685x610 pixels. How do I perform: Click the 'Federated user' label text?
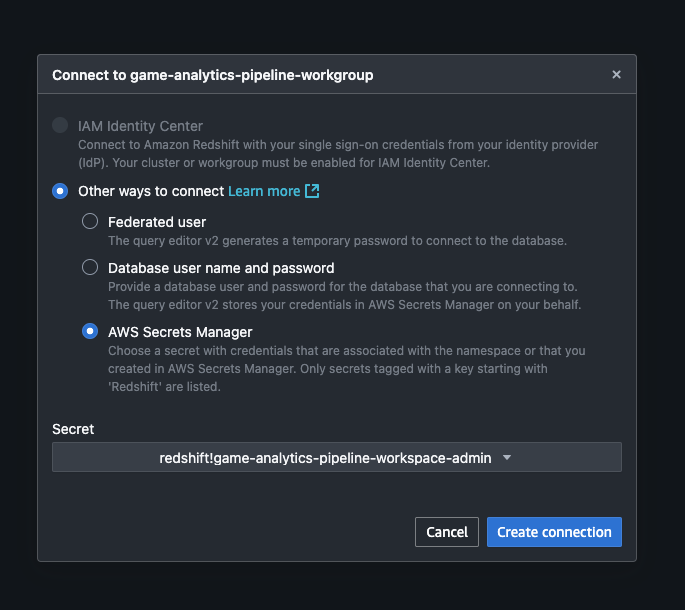pyautogui.click(x=157, y=222)
